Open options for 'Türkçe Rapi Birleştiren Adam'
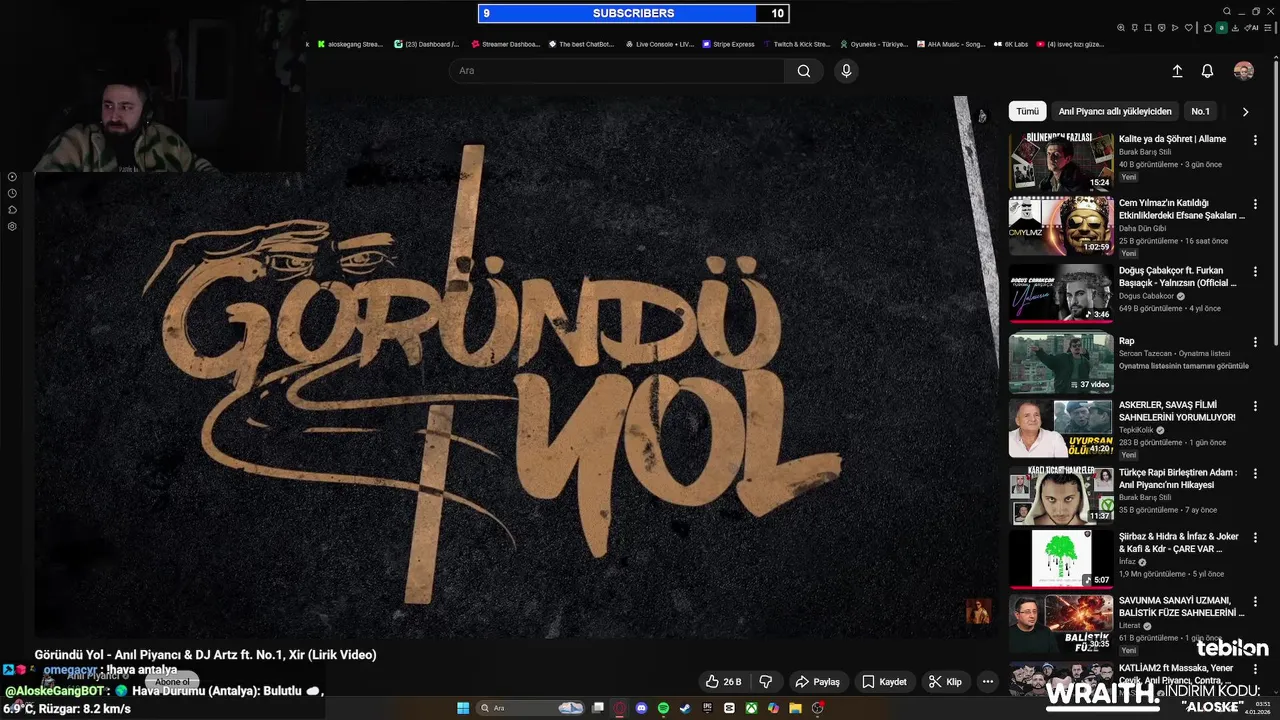 coord(1255,474)
